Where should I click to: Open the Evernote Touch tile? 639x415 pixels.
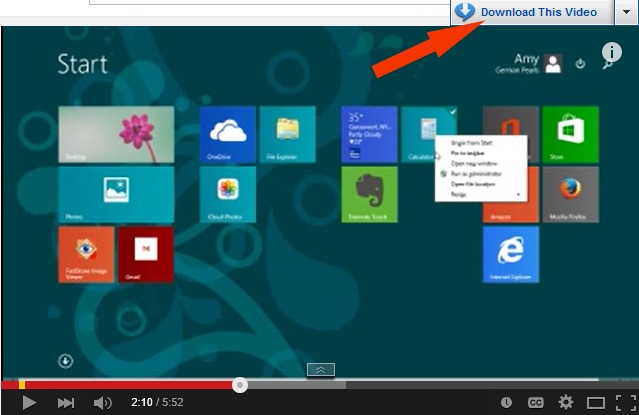pos(369,194)
